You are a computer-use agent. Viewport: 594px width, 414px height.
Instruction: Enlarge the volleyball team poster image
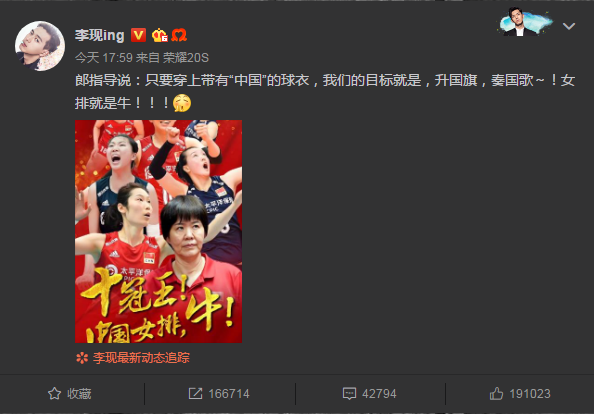158,231
